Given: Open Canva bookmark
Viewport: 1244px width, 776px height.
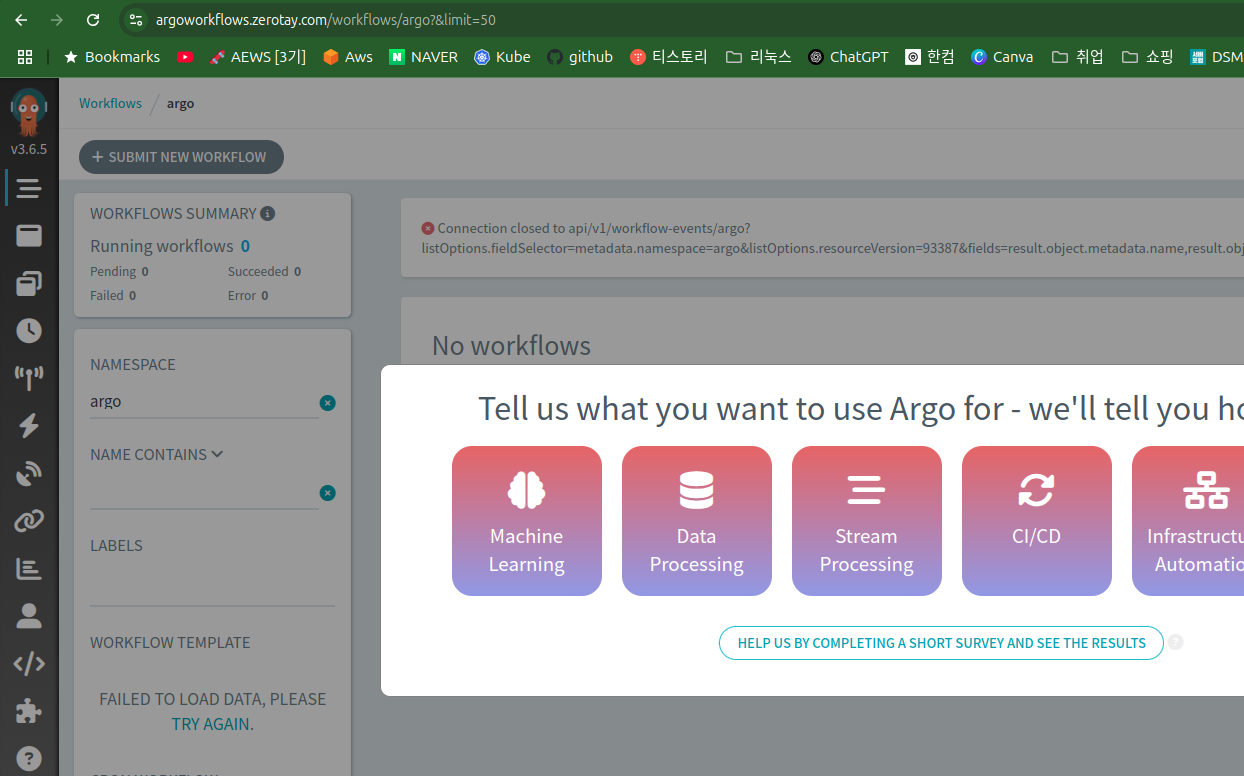Looking at the screenshot, I should tap(1002, 57).
